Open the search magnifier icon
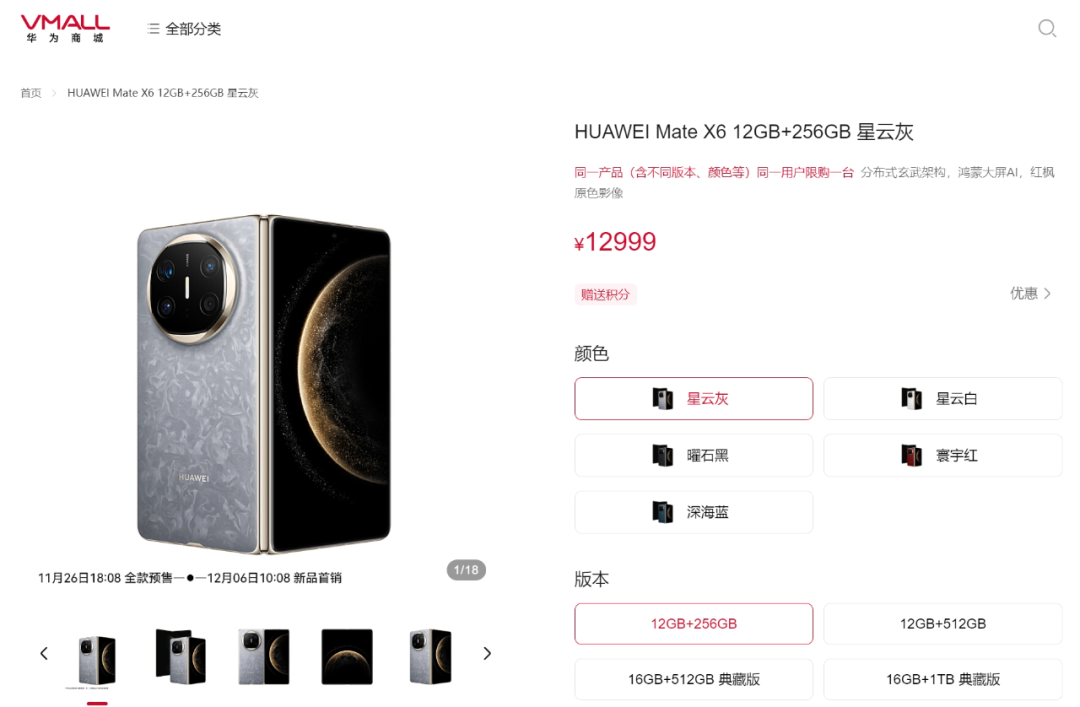Image resolution: width=1080 pixels, height=707 pixels. click(x=1047, y=28)
